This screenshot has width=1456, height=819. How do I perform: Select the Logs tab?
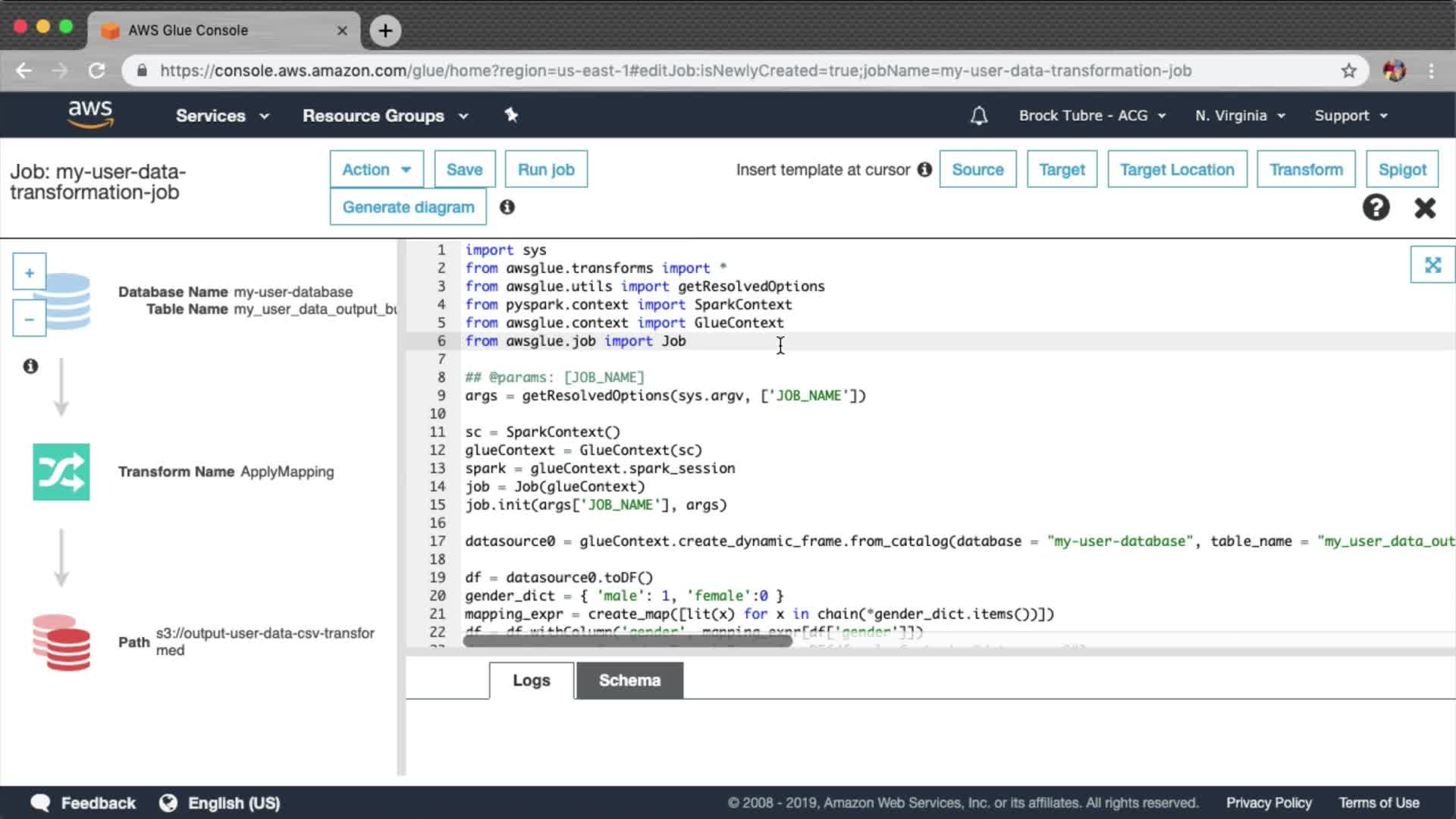tap(531, 680)
